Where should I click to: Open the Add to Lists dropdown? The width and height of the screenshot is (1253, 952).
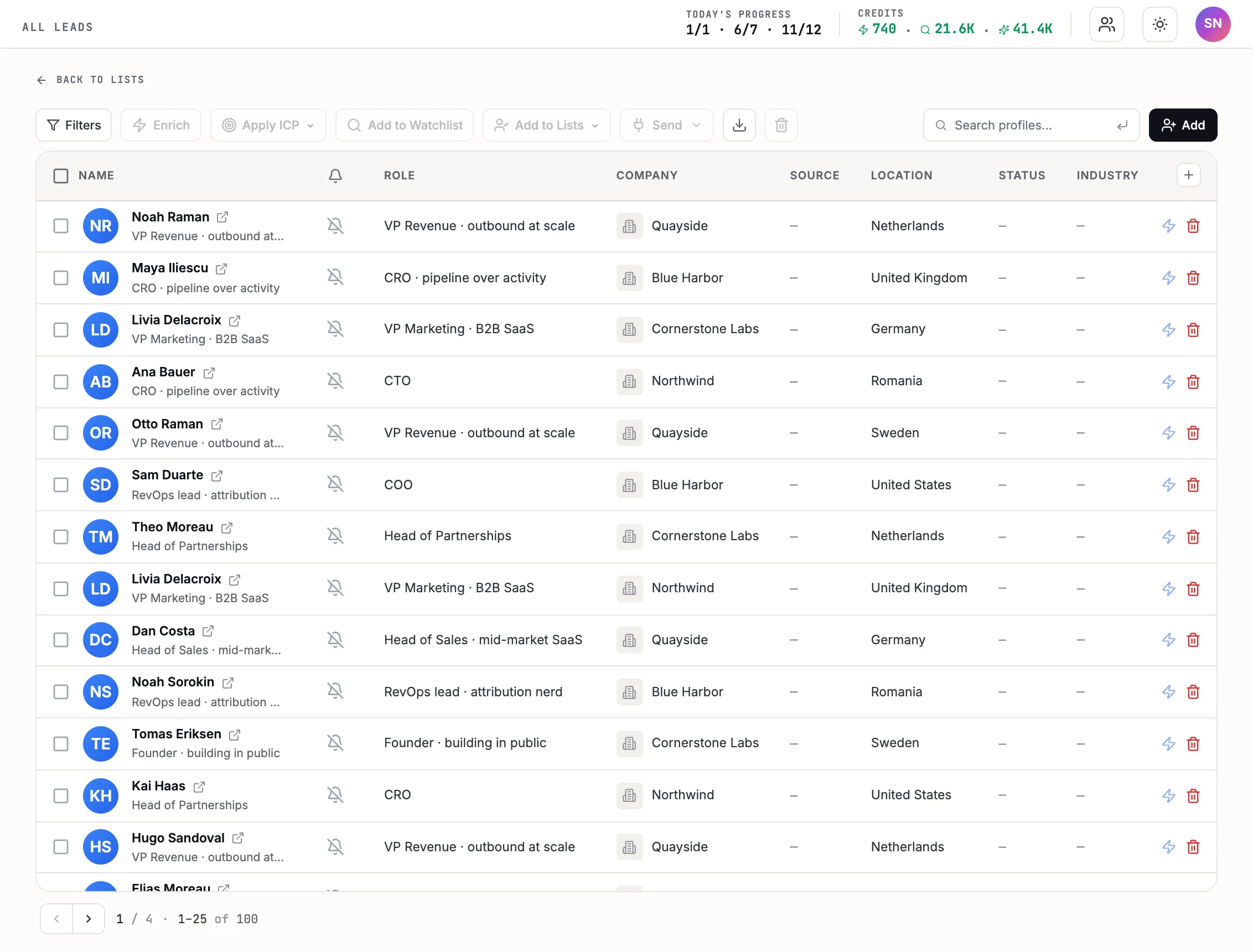pyautogui.click(x=546, y=125)
